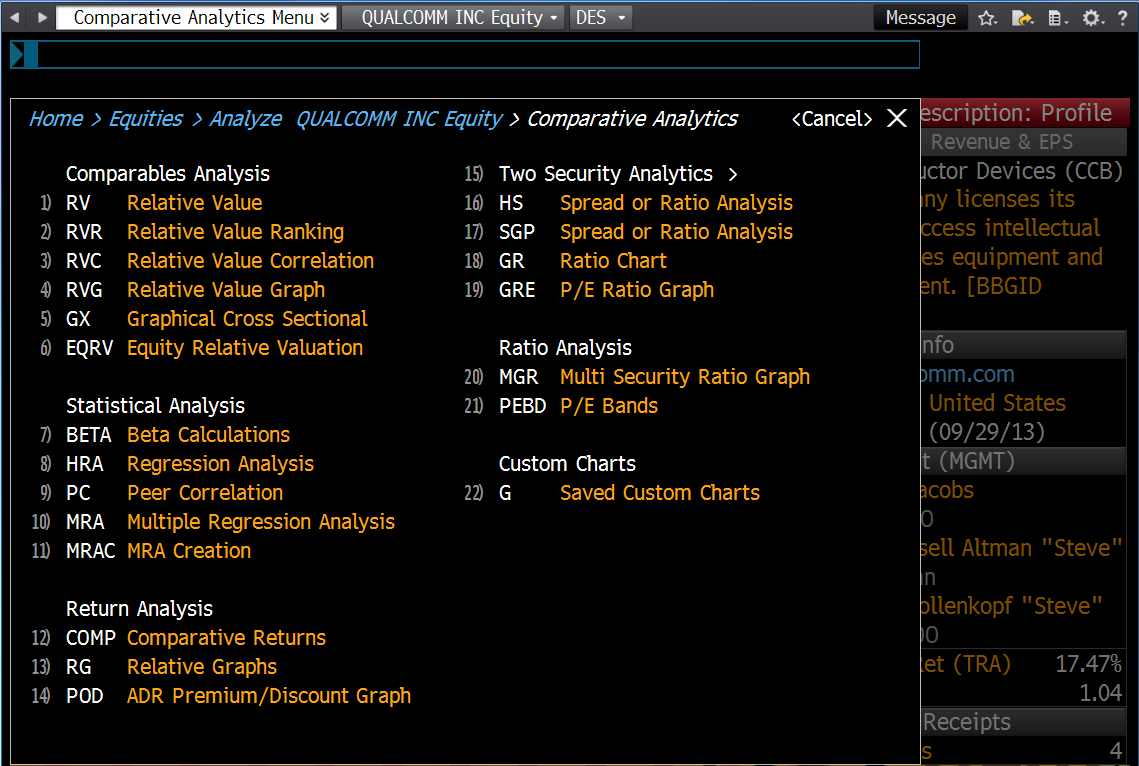The height and width of the screenshot is (766, 1139).
Task: Click the company website link in background panel
Action: 968,374
